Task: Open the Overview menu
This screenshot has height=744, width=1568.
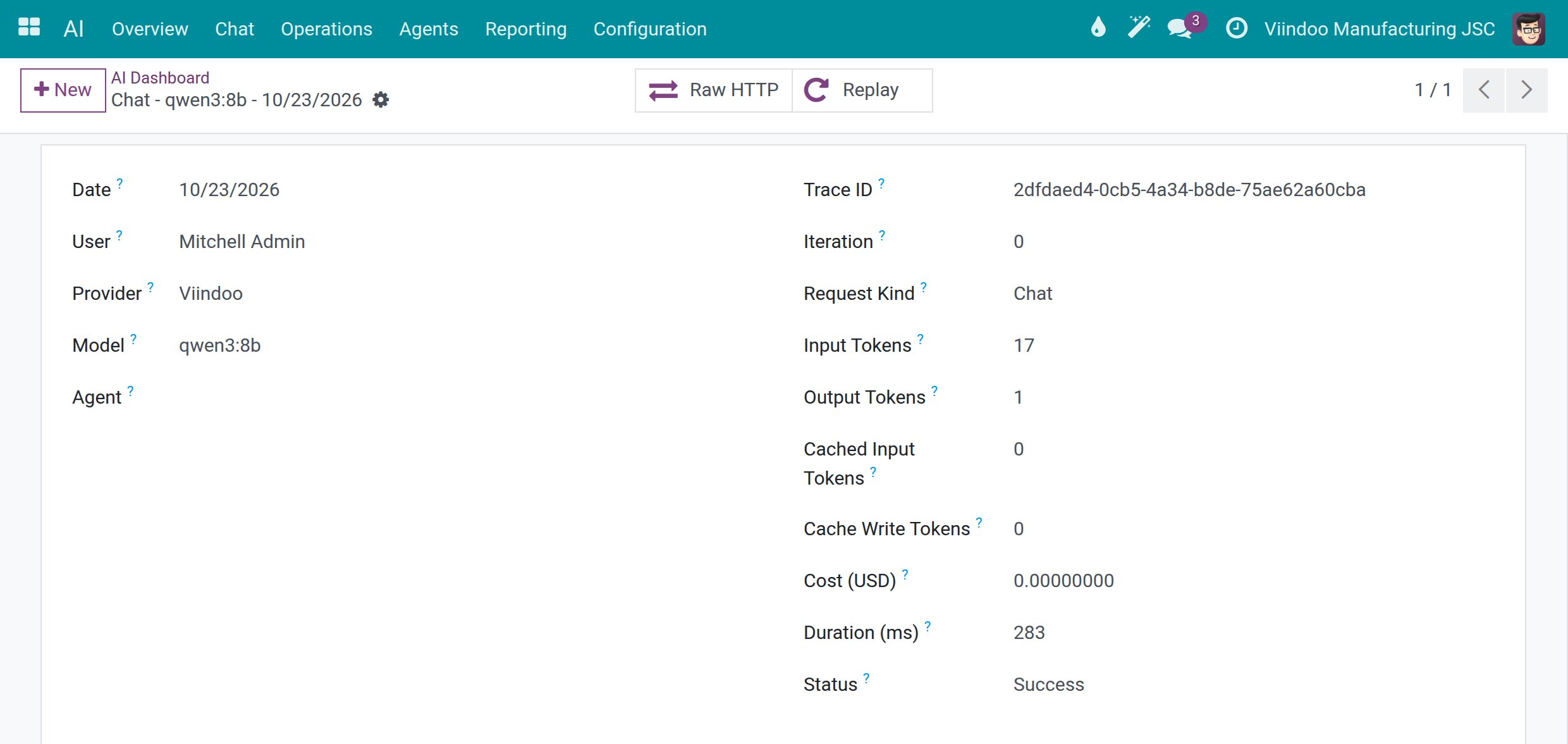Action: [150, 28]
